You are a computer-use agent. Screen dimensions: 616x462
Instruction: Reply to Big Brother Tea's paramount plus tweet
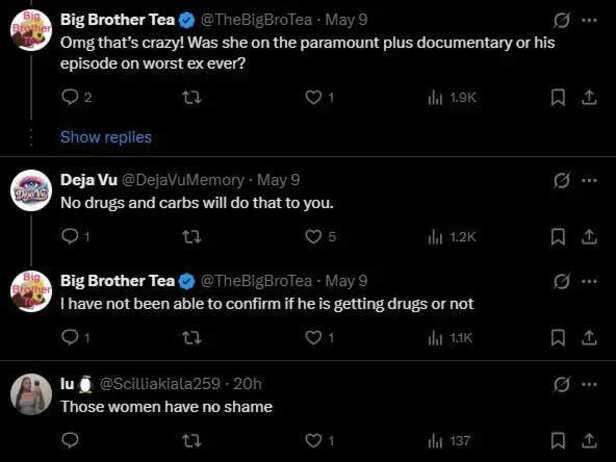click(70, 97)
